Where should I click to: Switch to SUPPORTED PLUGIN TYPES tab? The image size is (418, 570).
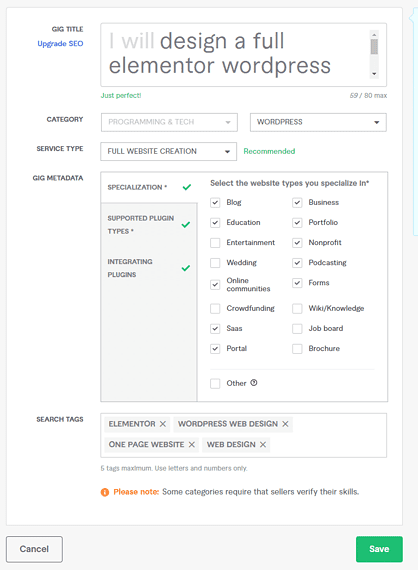click(x=149, y=225)
